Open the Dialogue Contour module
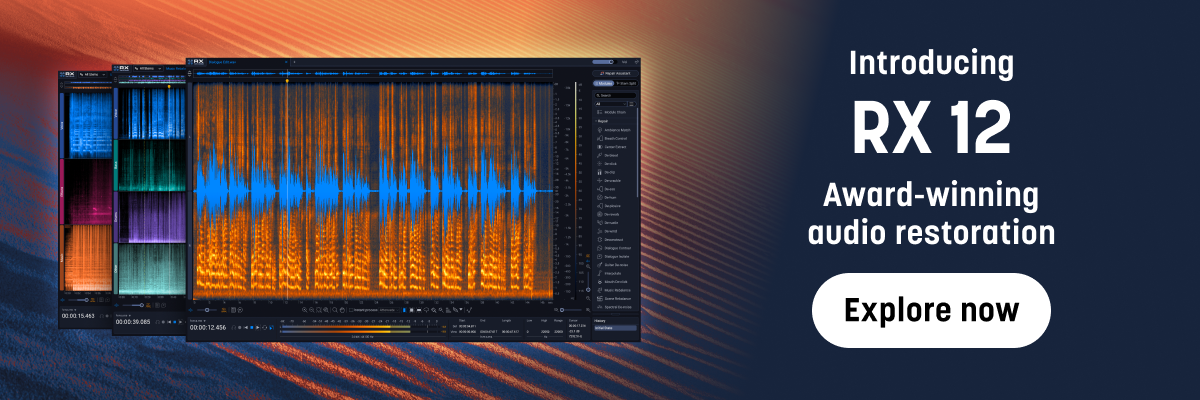Image resolution: width=1200 pixels, height=400 pixels. point(614,248)
